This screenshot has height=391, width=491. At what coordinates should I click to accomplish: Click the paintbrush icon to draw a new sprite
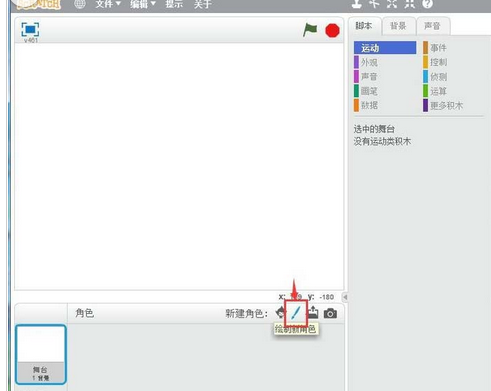pos(296,313)
